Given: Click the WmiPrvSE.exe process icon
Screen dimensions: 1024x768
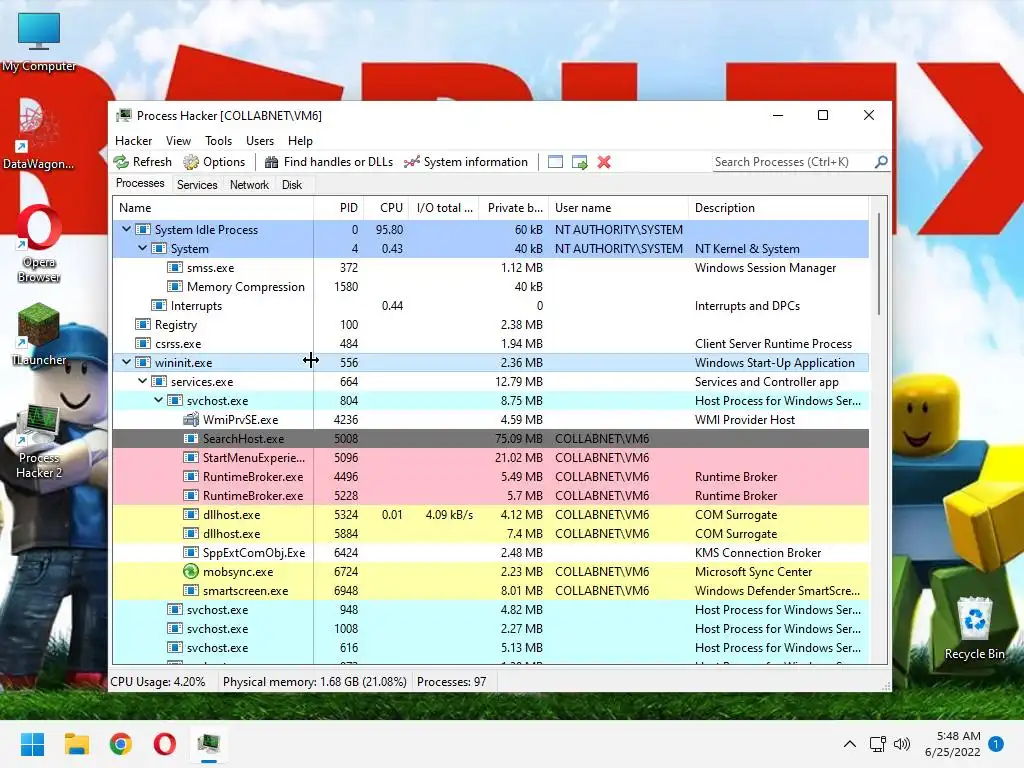Looking at the screenshot, I should point(191,419).
